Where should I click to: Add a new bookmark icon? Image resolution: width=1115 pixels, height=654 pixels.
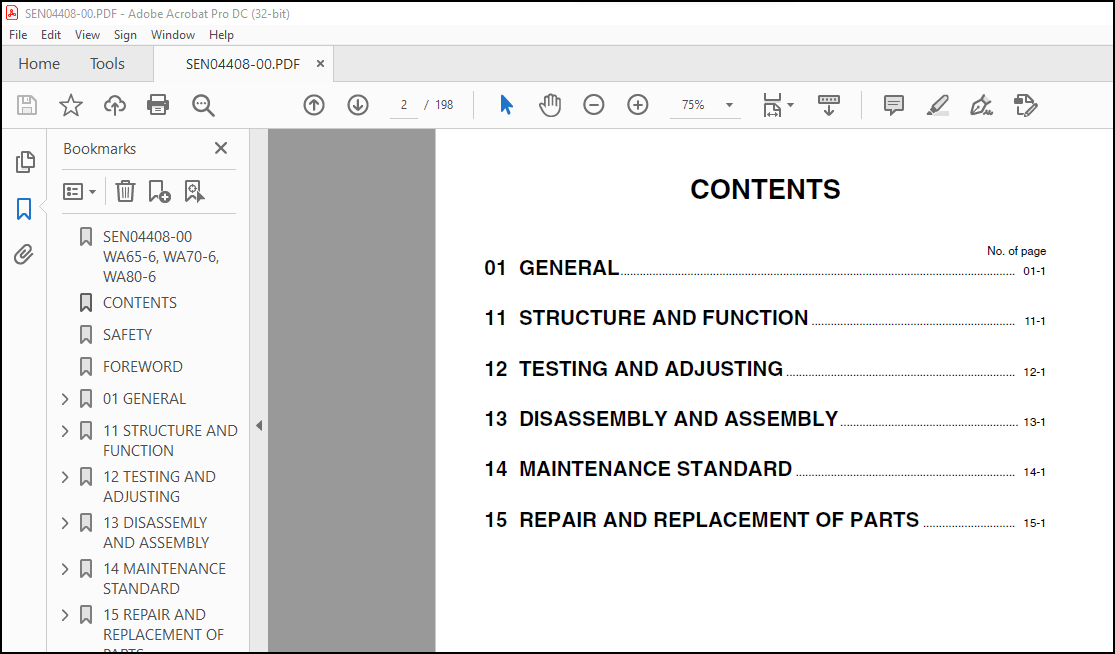click(x=159, y=191)
